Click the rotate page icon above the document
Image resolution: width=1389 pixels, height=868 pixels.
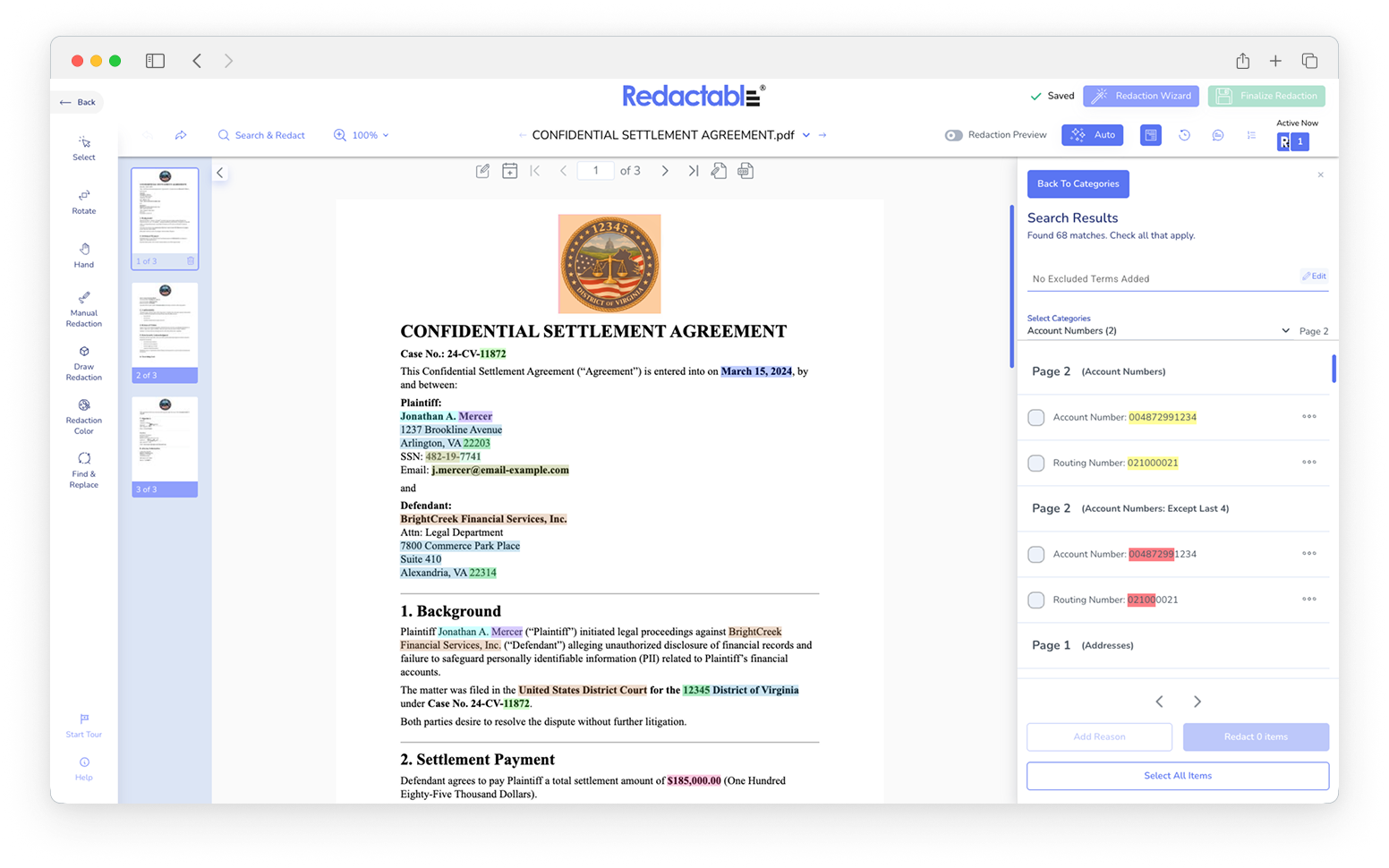pyautogui.click(x=719, y=171)
